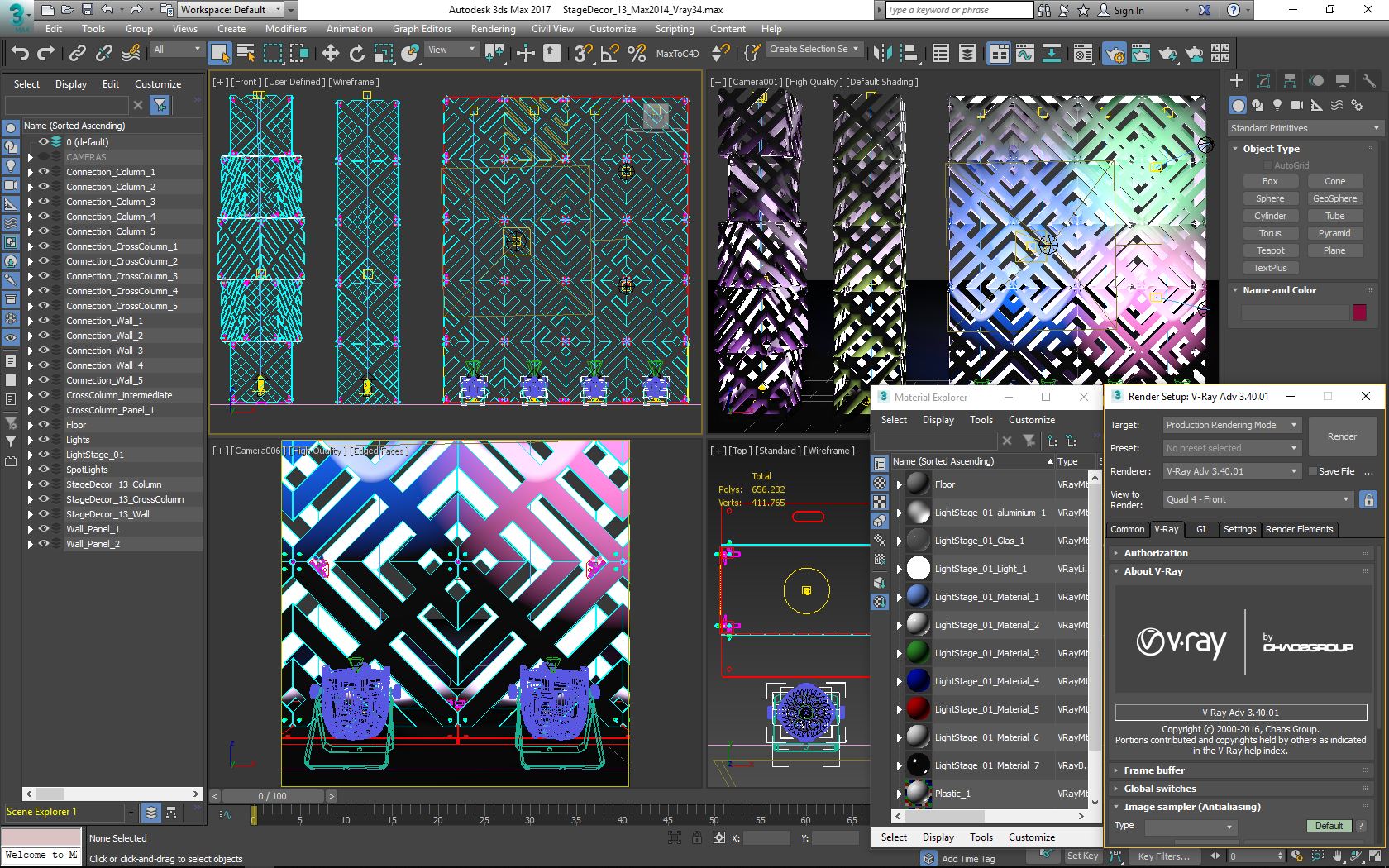The height and width of the screenshot is (868, 1389).
Task: Open the Rendered Frame Window
Action: point(1141,54)
